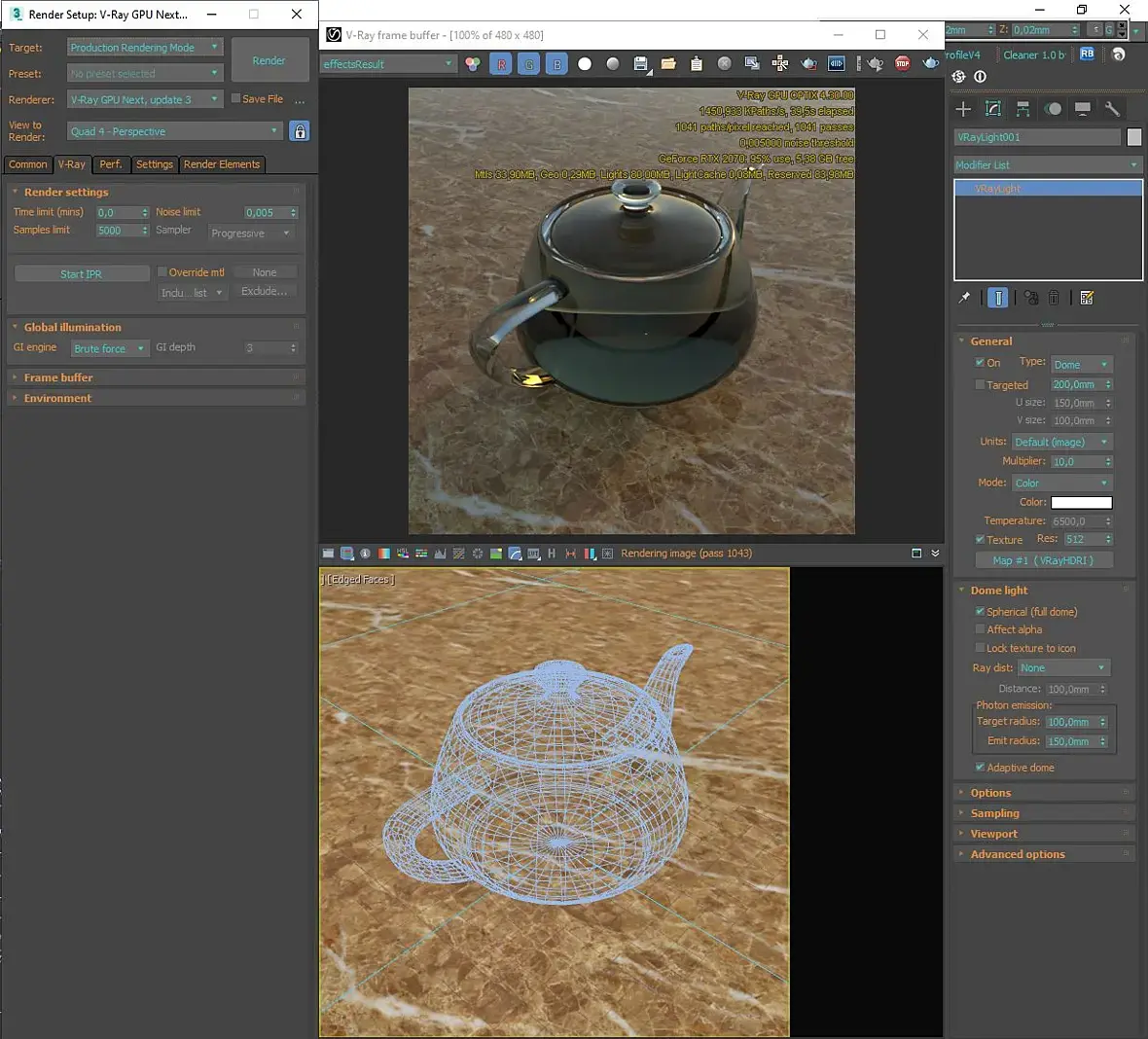The height and width of the screenshot is (1039, 1148).
Task: Open the Hierarchy command panel
Action: [1022, 109]
